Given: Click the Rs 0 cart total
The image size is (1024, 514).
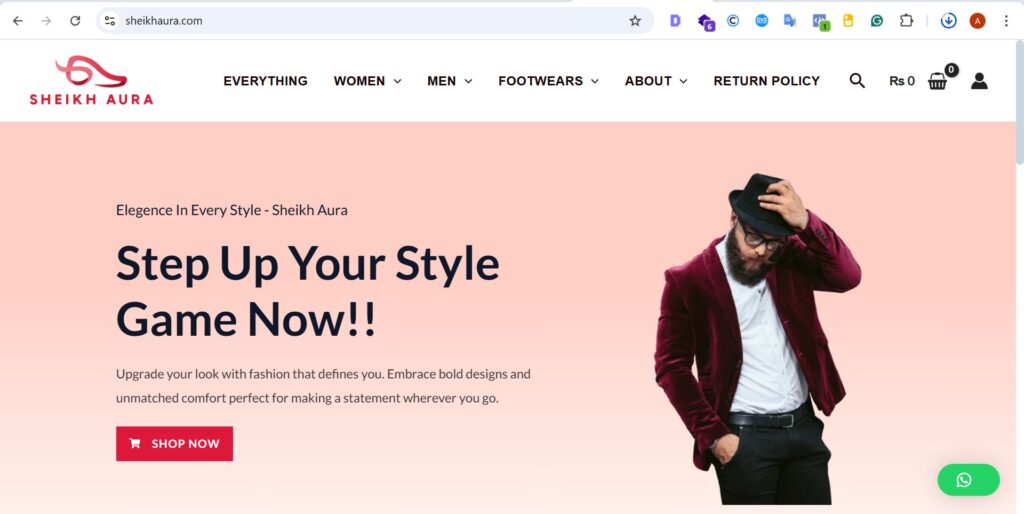Looking at the screenshot, I should [x=901, y=81].
